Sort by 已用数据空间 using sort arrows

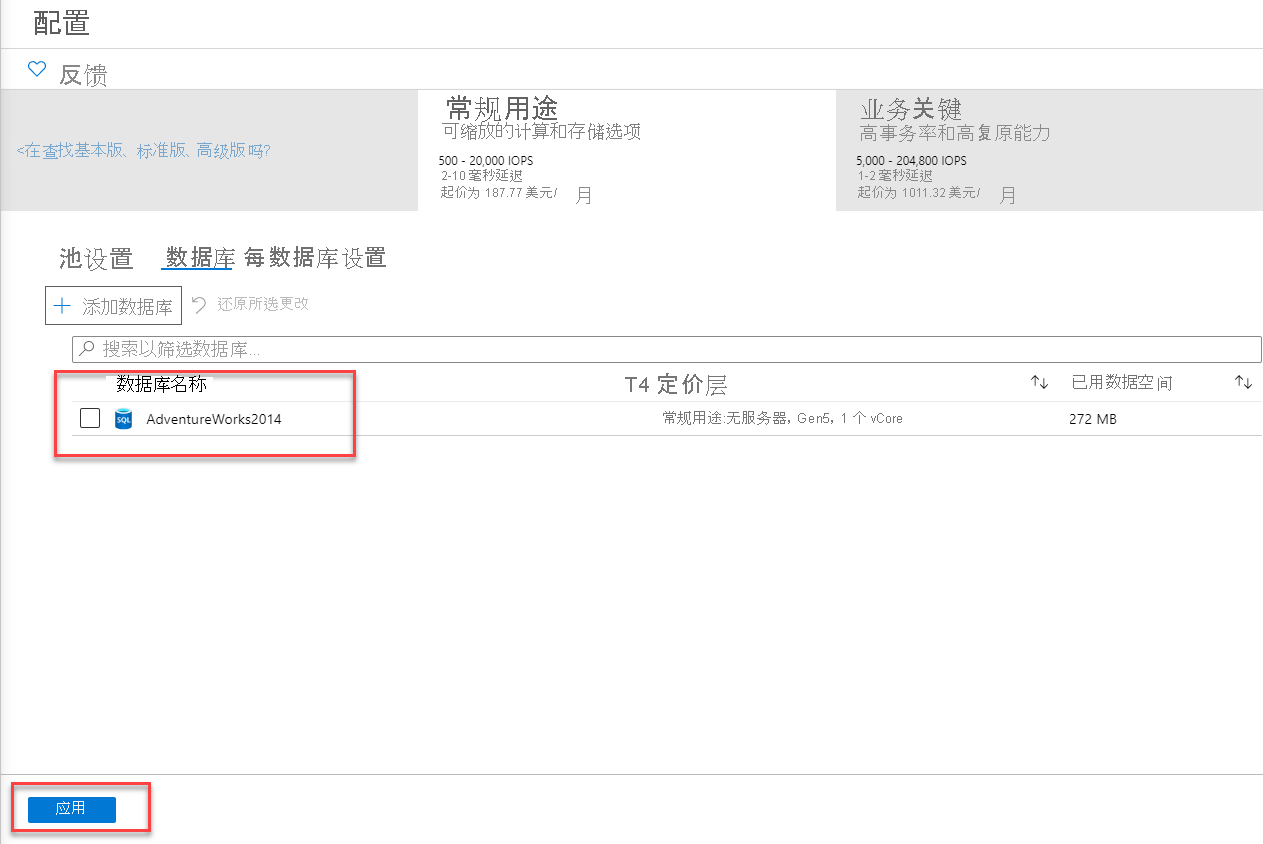pyautogui.click(x=1243, y=383)
